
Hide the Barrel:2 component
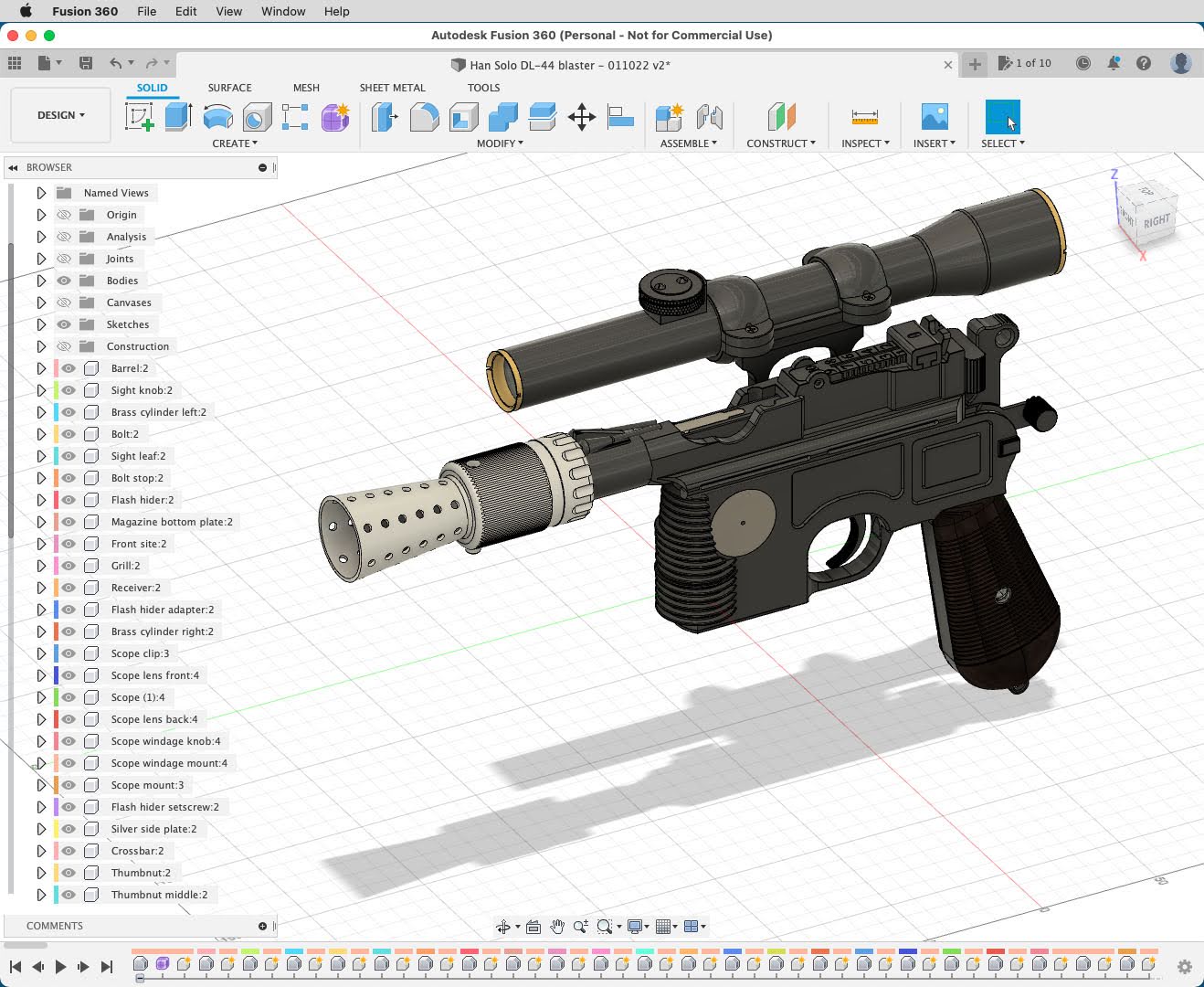coord(69,368)
